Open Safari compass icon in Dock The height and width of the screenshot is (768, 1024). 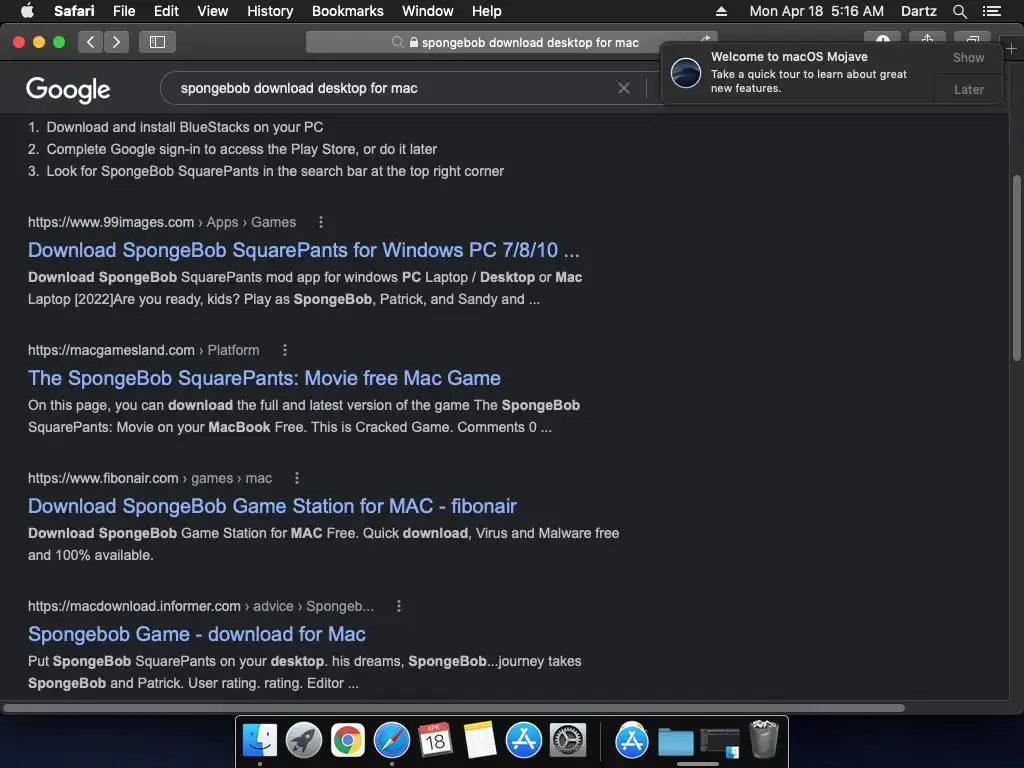(392, 741)
